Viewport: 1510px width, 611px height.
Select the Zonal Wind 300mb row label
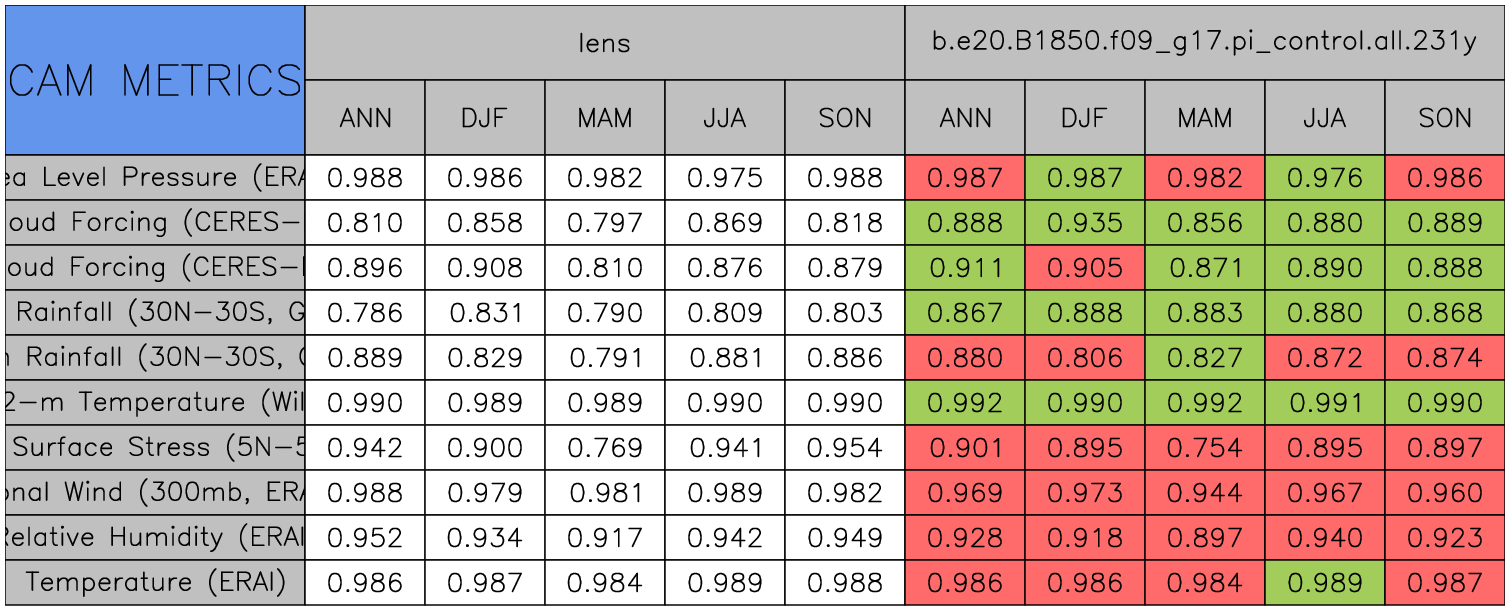pyautogui.click(x=155, y=493)
